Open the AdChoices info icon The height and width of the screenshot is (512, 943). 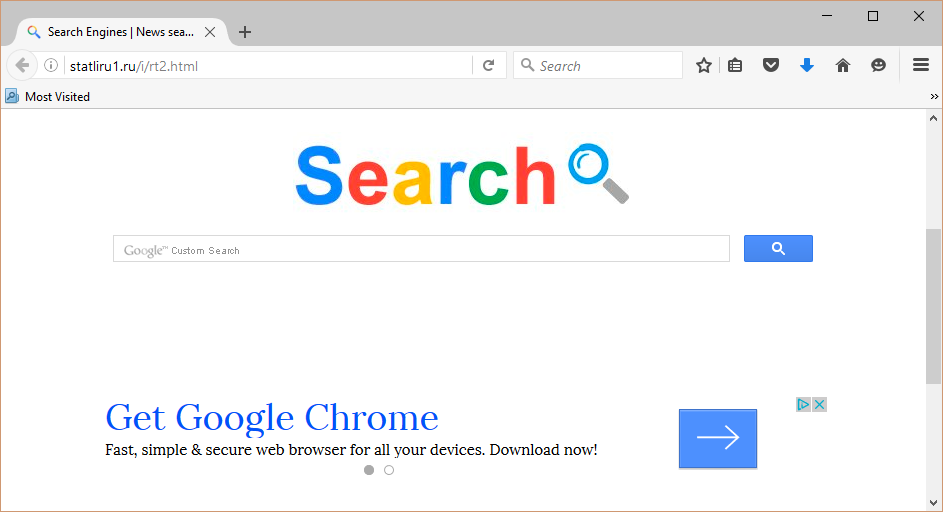point(803,404)
